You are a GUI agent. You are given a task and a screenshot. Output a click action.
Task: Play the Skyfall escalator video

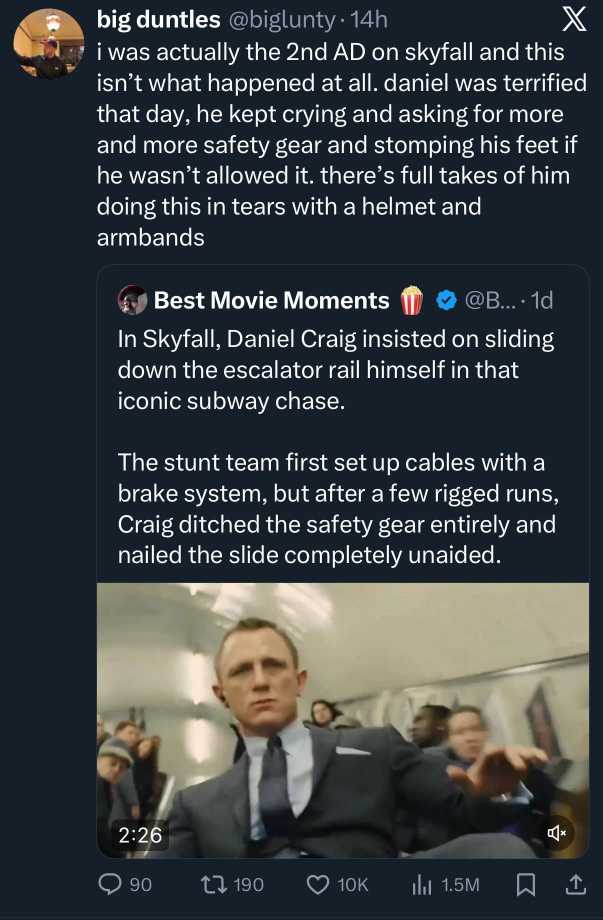342,720
